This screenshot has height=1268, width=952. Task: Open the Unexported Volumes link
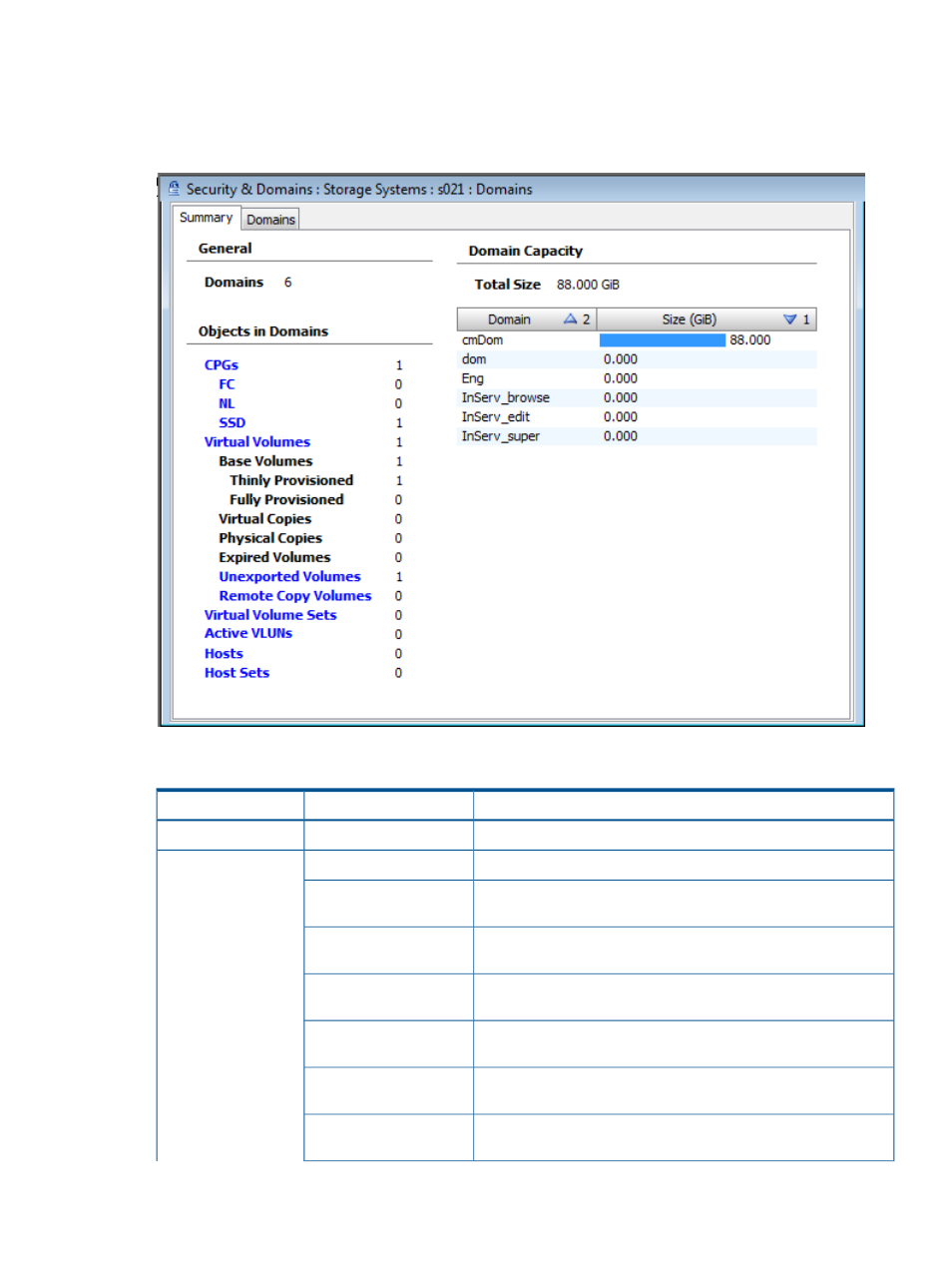pos(289,577)
